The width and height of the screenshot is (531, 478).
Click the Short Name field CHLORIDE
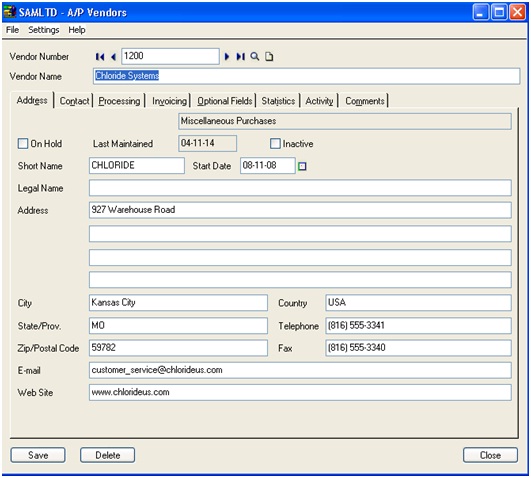137,166
